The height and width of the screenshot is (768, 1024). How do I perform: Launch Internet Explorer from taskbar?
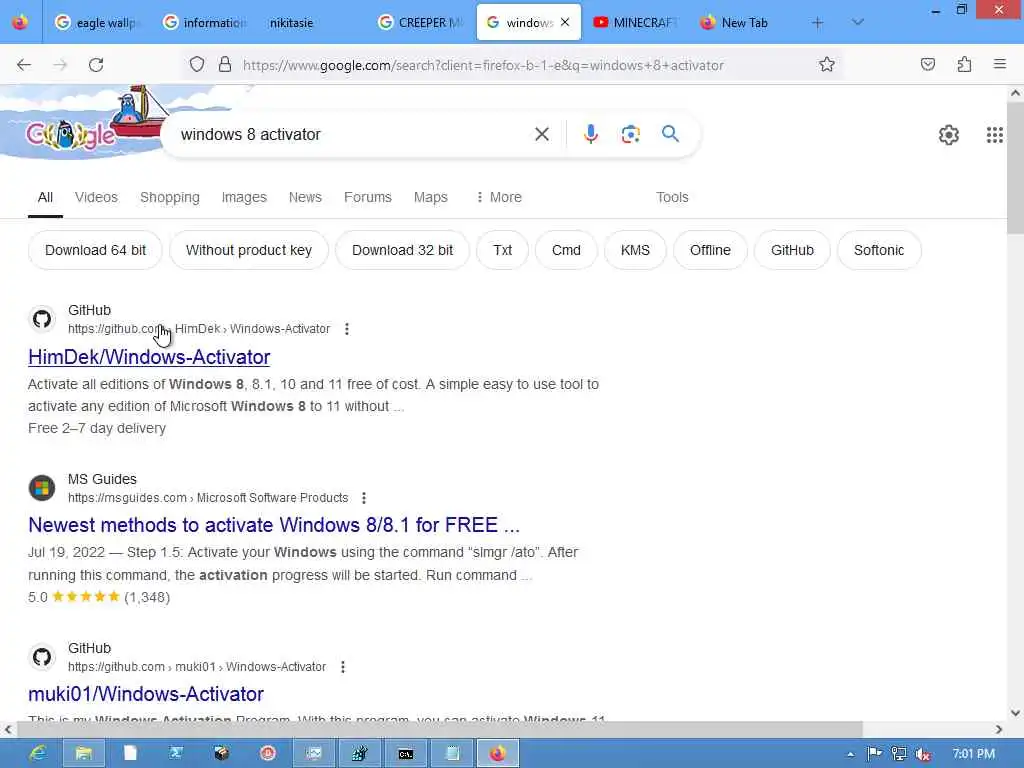[x=38, y=754]
